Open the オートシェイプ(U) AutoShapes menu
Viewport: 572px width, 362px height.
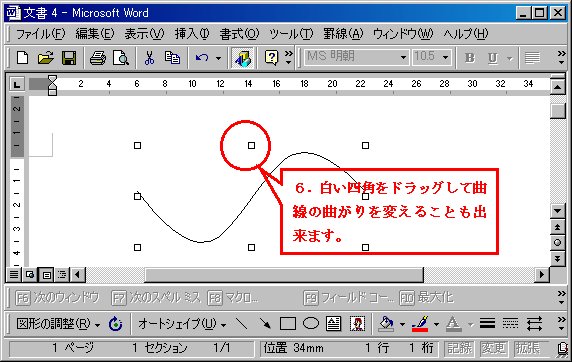[x=182, y=323]
